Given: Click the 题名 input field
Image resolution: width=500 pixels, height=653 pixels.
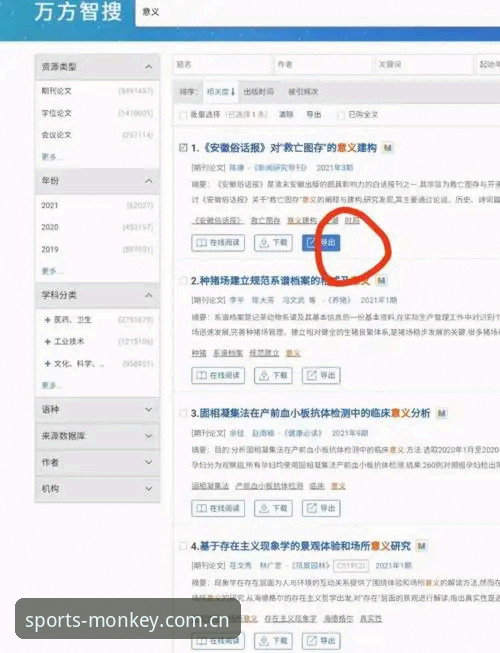Looking at the screenshot, I should pyautogui.click(x=223, y=65).
